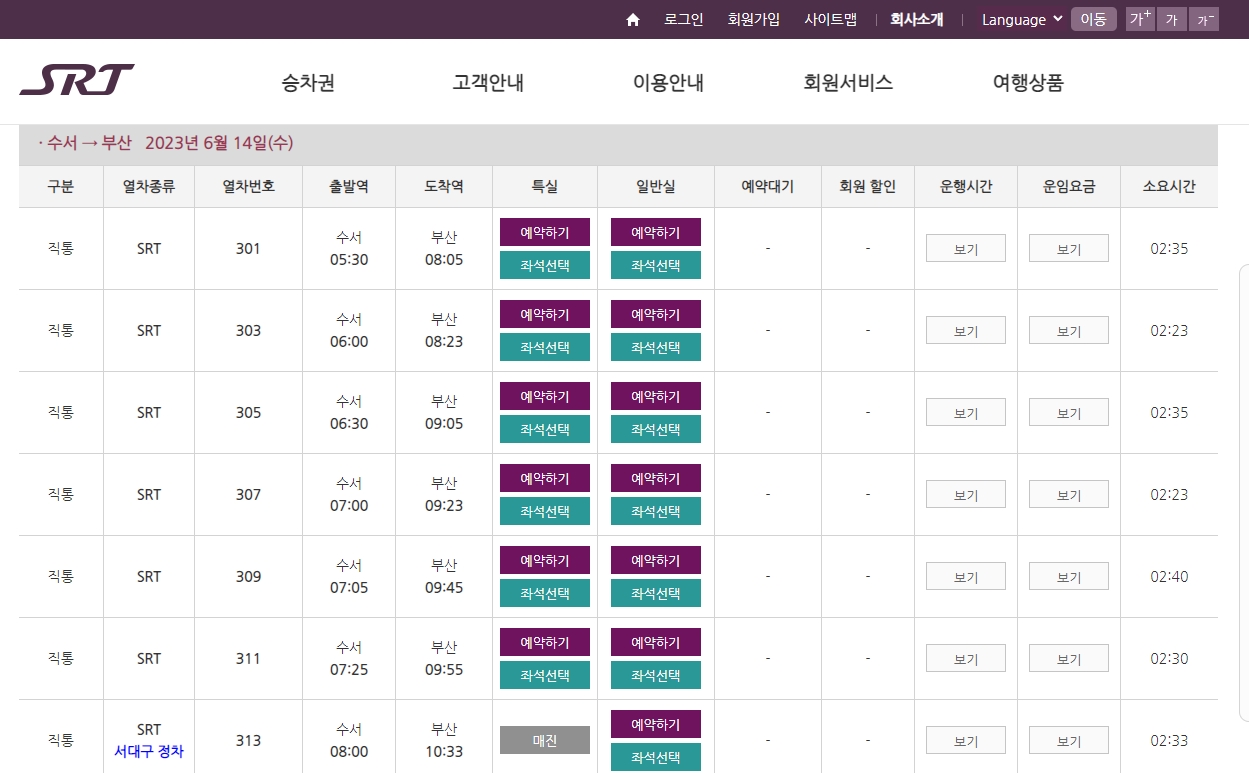Viewport: 1249px width, 773px height.
Task: Open the 회원서비스 menu
Action: [848, 83]
